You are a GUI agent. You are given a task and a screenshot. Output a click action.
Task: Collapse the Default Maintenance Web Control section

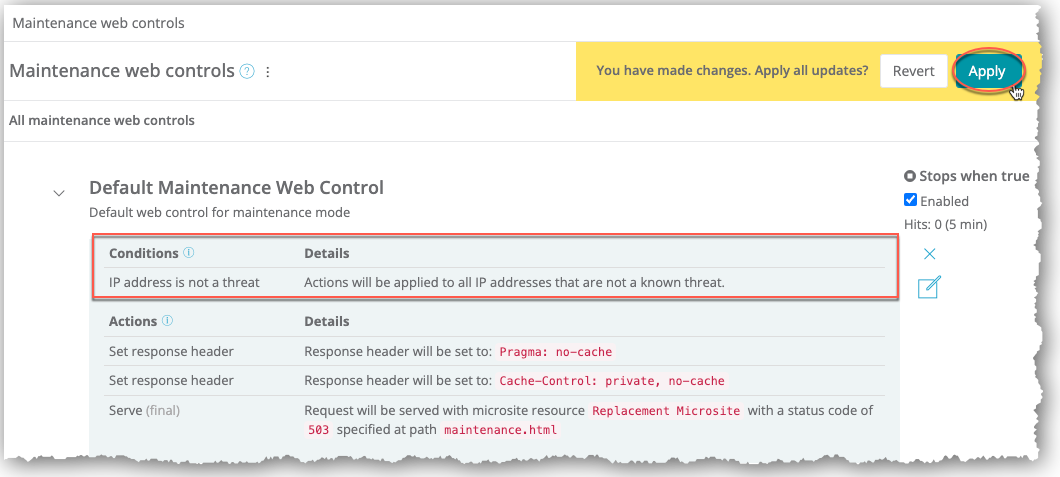(x=59, y=192)
